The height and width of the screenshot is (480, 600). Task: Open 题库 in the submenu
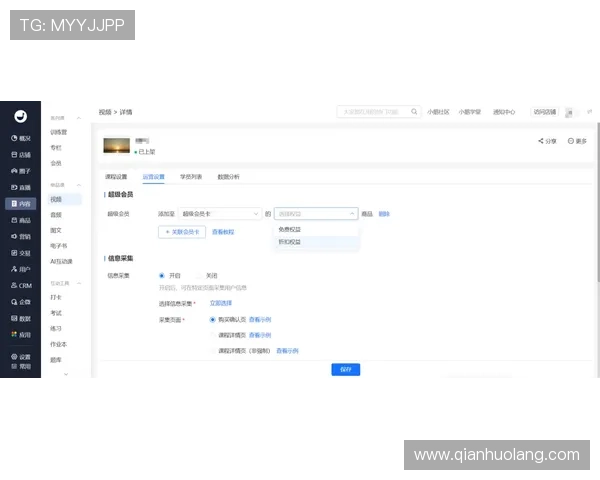(x=56, y=359)
